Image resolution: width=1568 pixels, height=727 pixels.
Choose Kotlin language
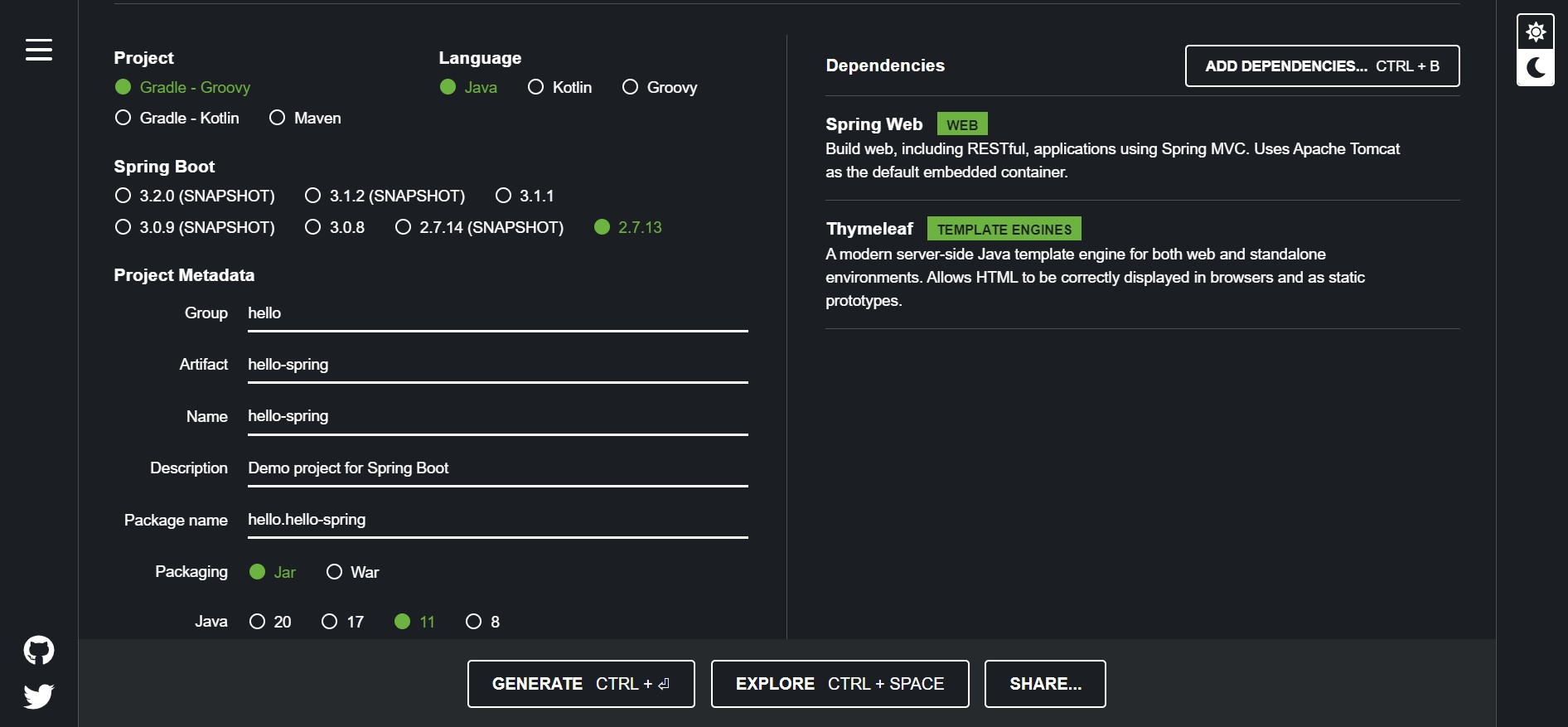tap(560, 87)
